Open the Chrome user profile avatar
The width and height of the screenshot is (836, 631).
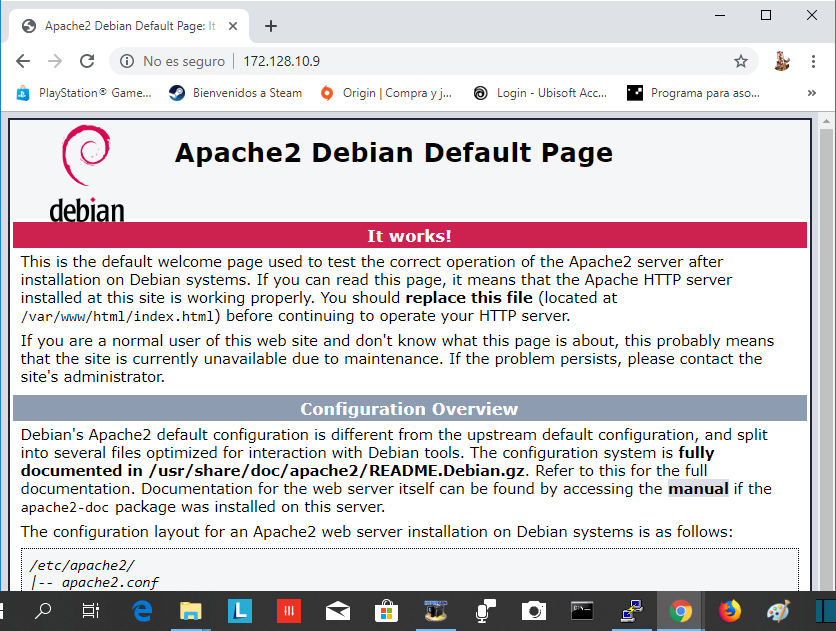pyautogui.click(x=782, y=61)
